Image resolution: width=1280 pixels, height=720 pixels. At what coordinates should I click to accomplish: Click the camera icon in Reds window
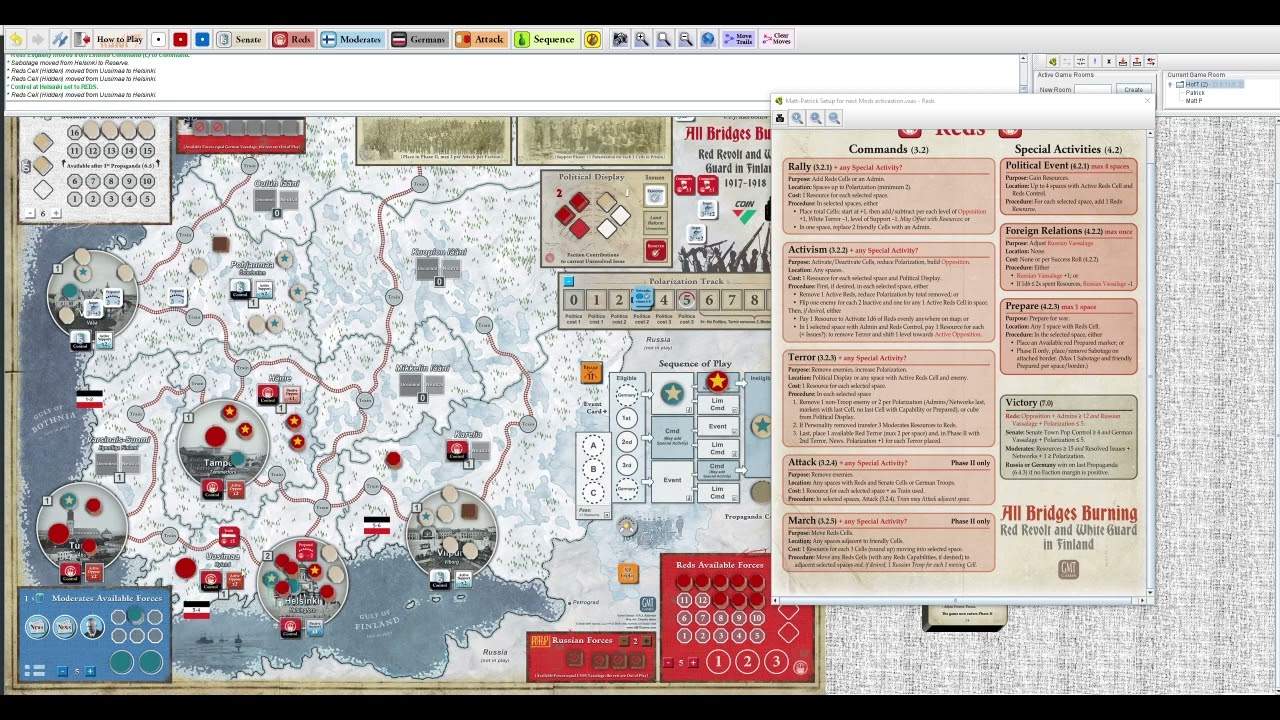point(780,118)
